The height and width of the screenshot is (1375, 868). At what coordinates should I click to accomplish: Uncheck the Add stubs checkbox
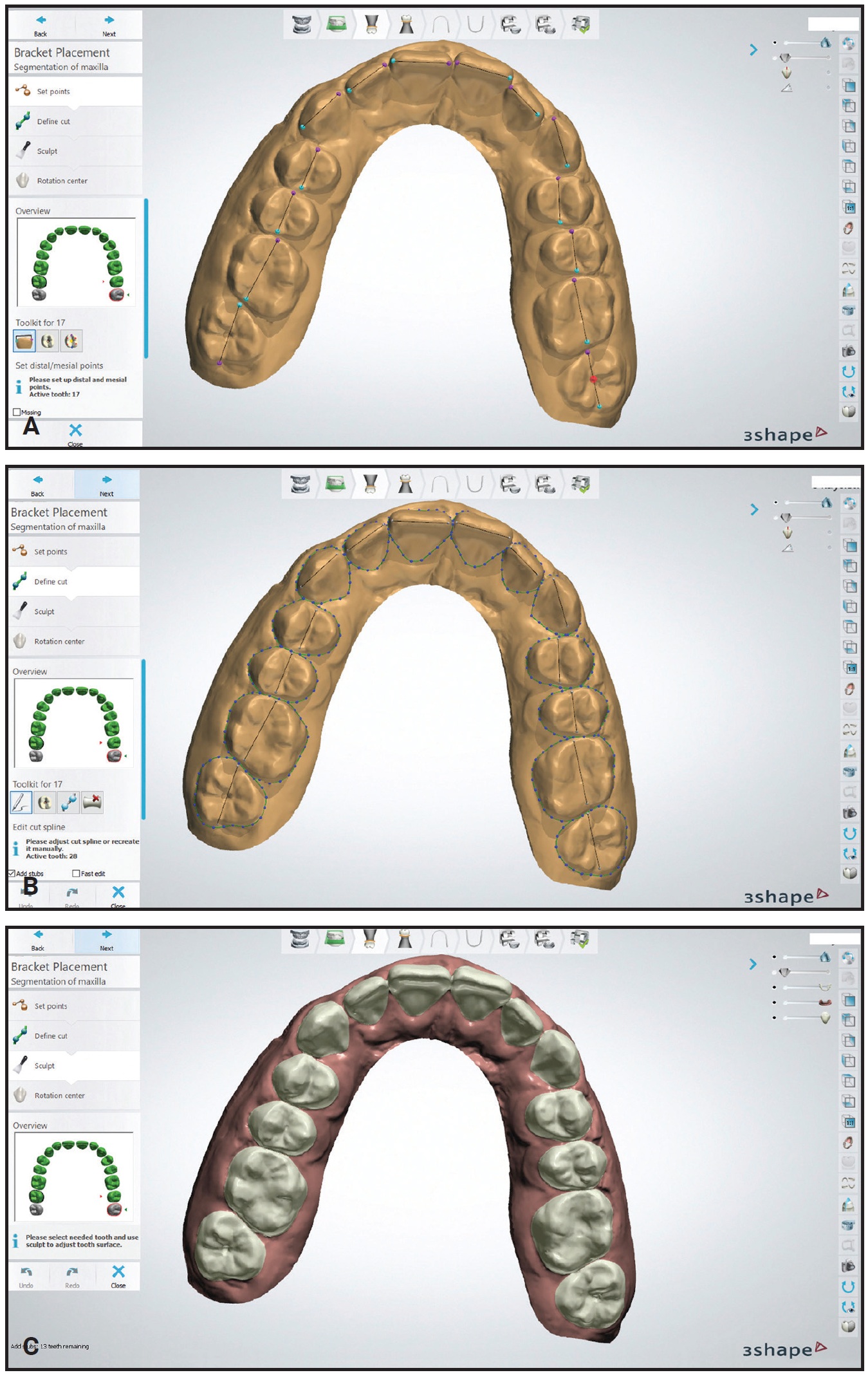(x=12, y=874)
